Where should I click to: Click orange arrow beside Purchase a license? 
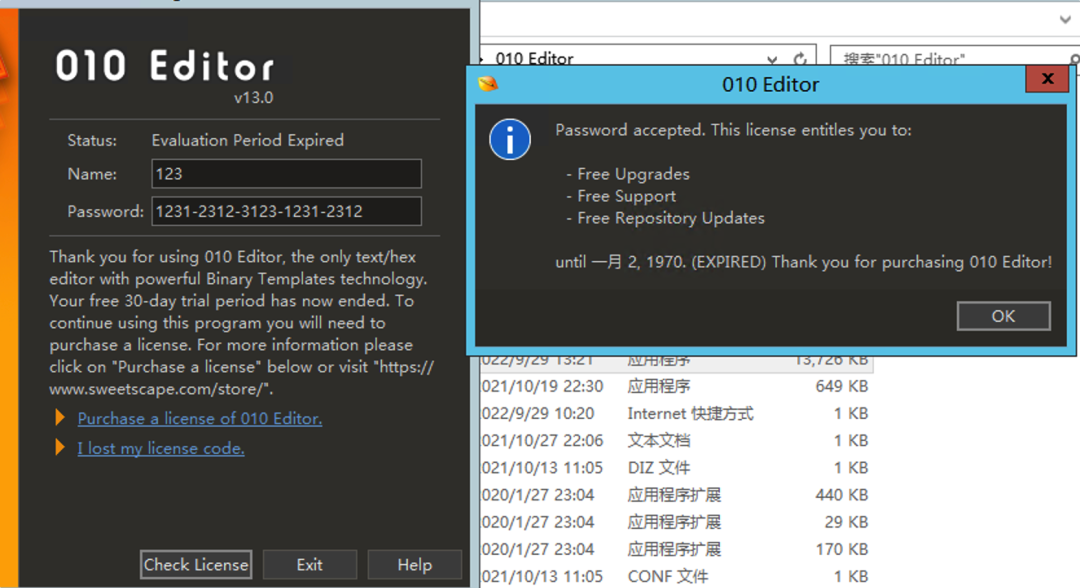point(60,417)
